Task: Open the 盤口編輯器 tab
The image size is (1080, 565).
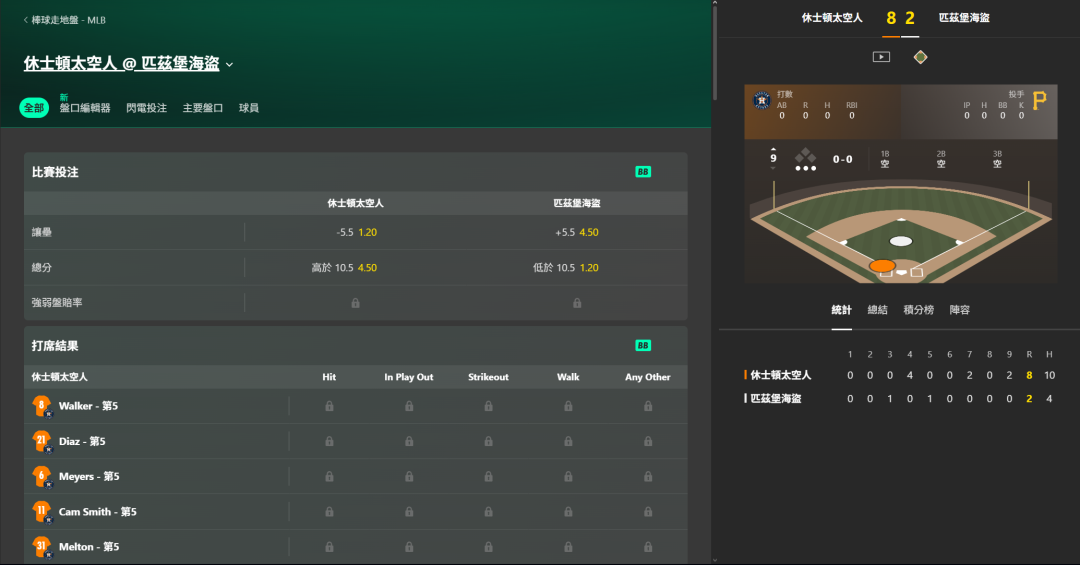Action: pos(85,108)
